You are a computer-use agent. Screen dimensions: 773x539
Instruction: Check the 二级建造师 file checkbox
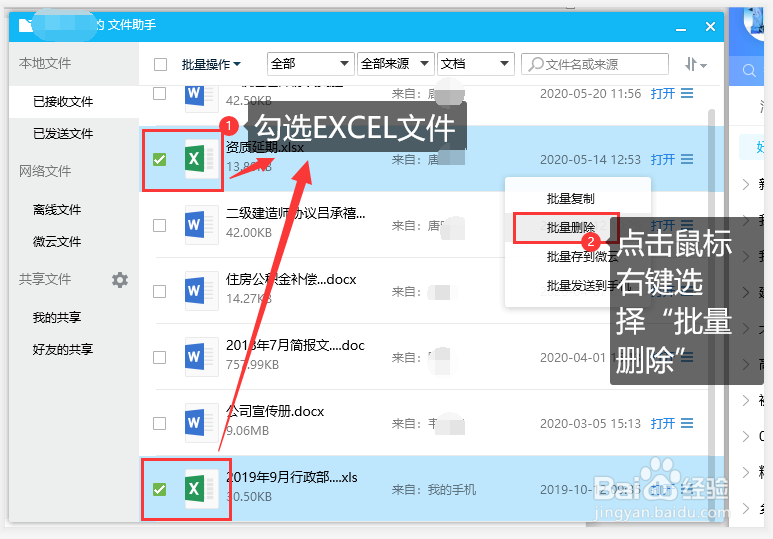(159, 225)
